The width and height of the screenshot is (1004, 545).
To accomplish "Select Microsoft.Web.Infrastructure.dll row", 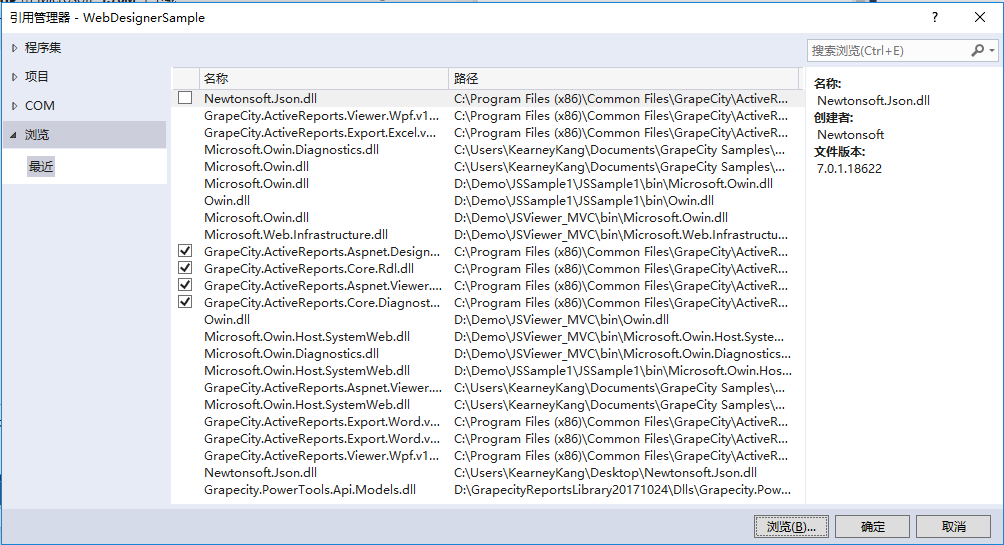I will (489, 234).
